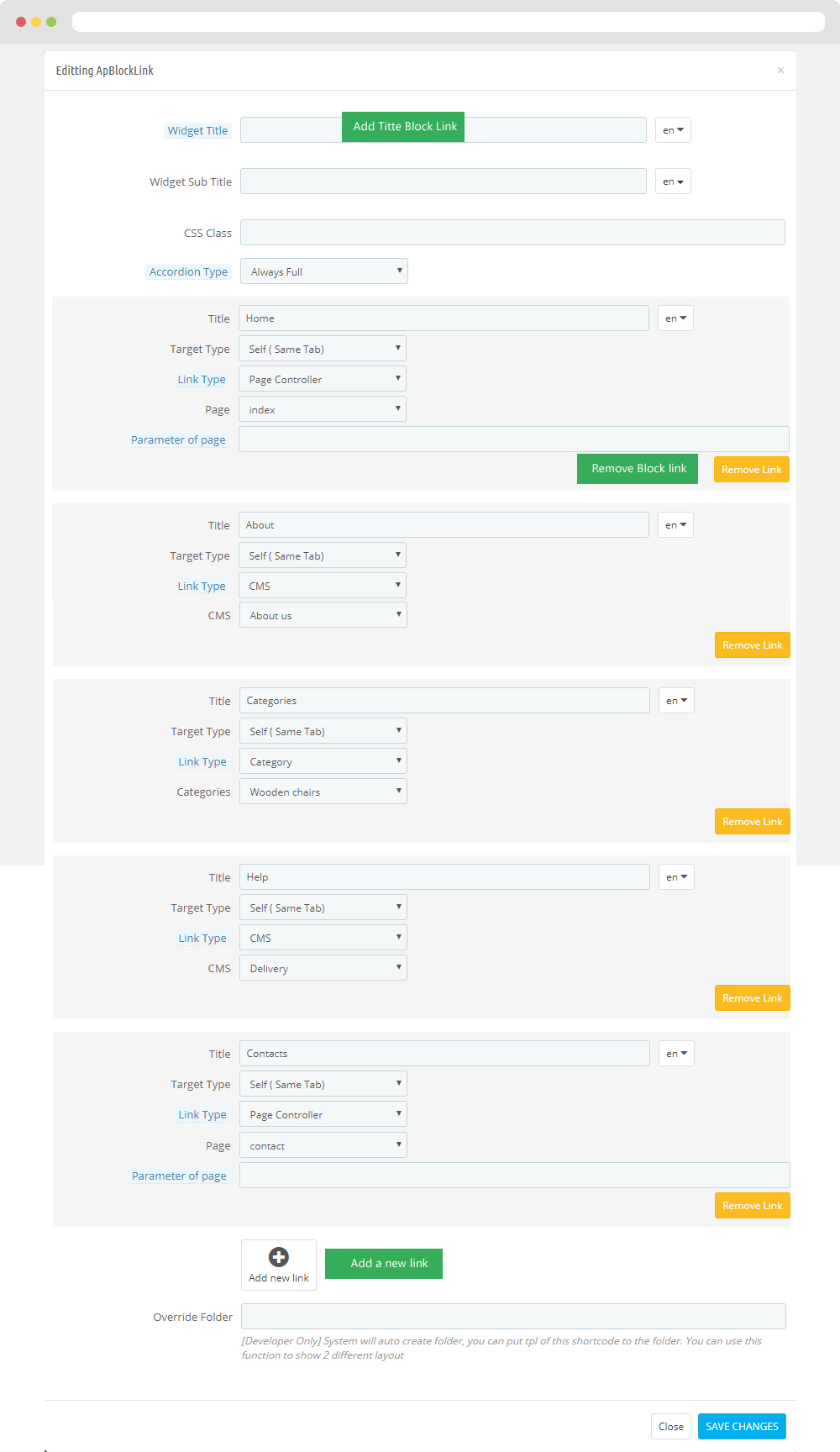This screenshot has width=840, height=1452.
Task: Expand the 'Wooden chairs' categories dropdown
Action: click(x=323, y=792)
